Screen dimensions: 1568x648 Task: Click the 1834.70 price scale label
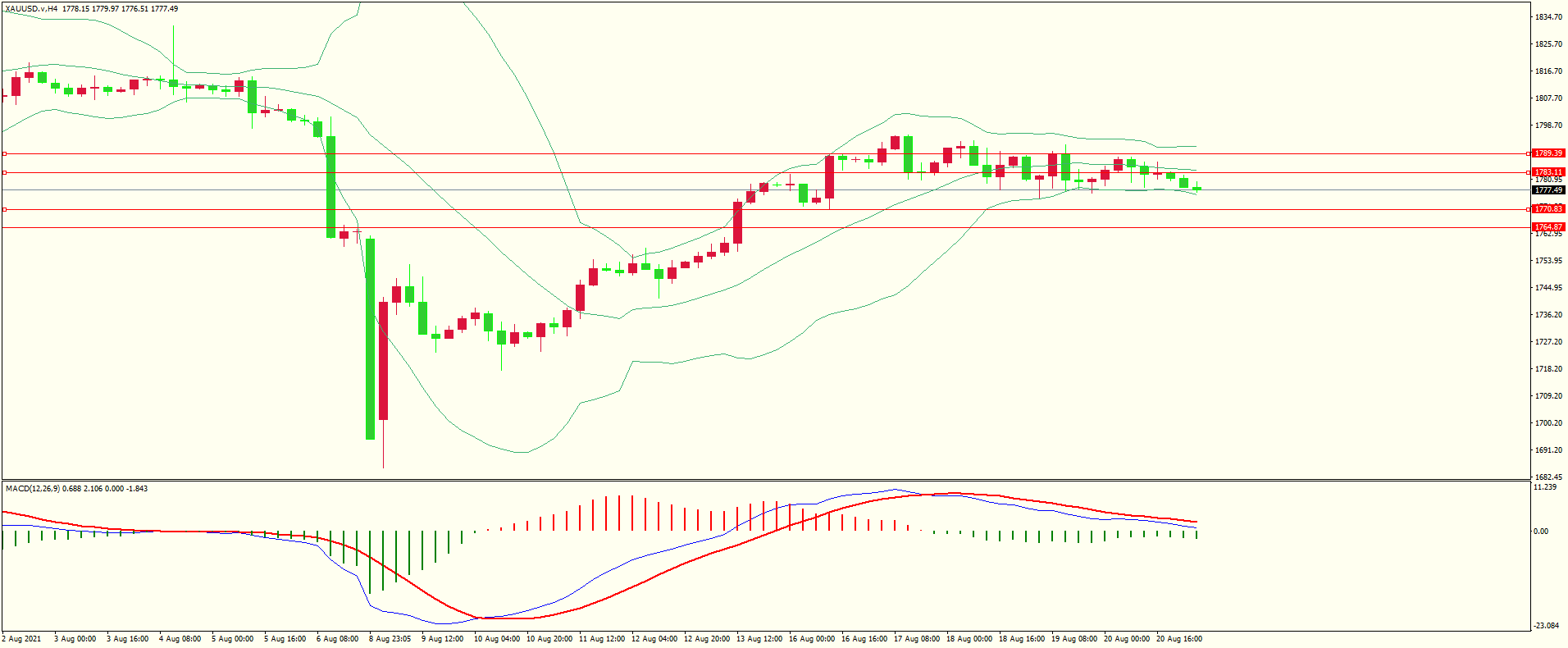[x=1548, y=17]
